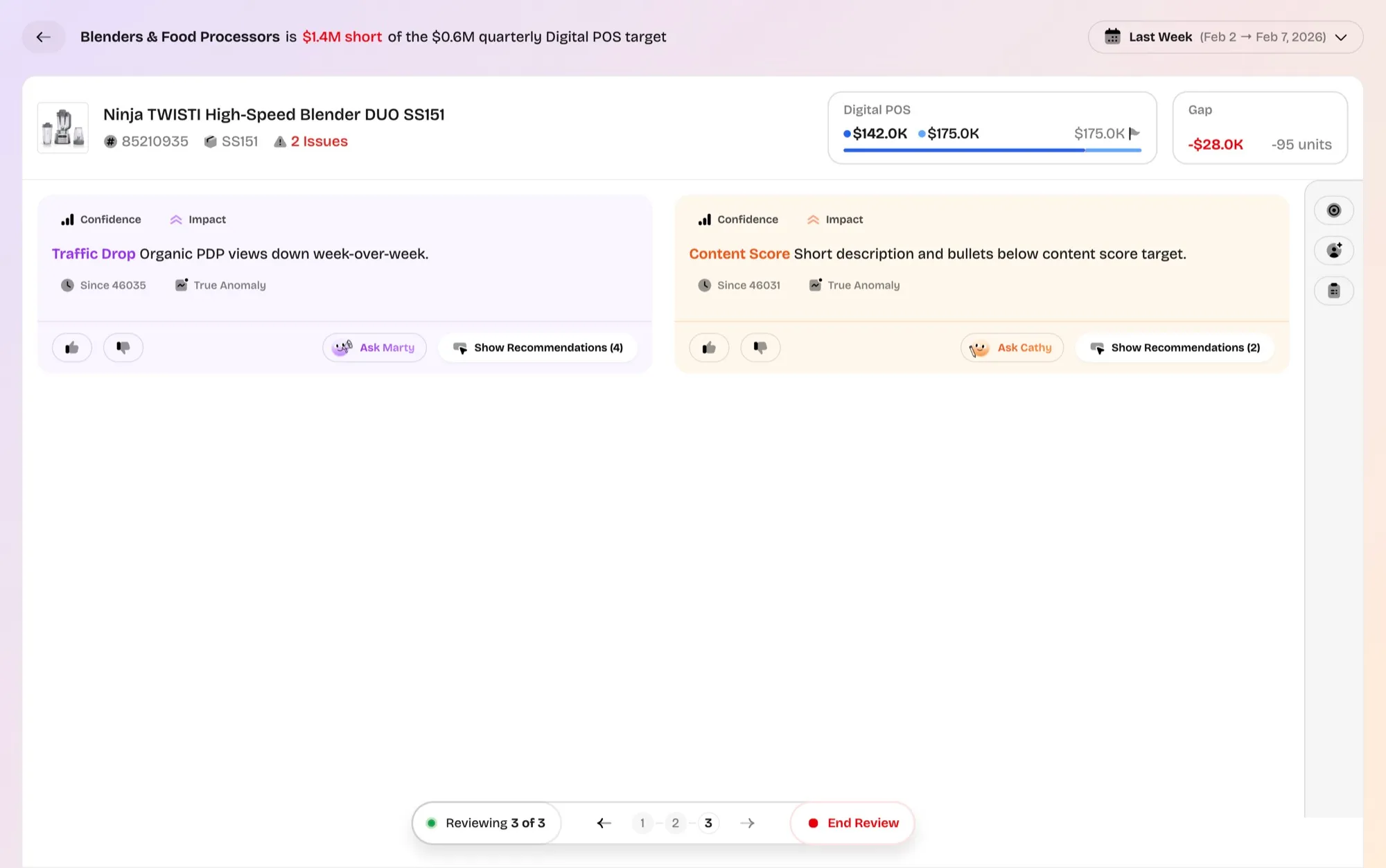Viewport: 1386px width, 868px height.
Task: Show Recommendations (2) for Content Score
Action: (1175, 348)
